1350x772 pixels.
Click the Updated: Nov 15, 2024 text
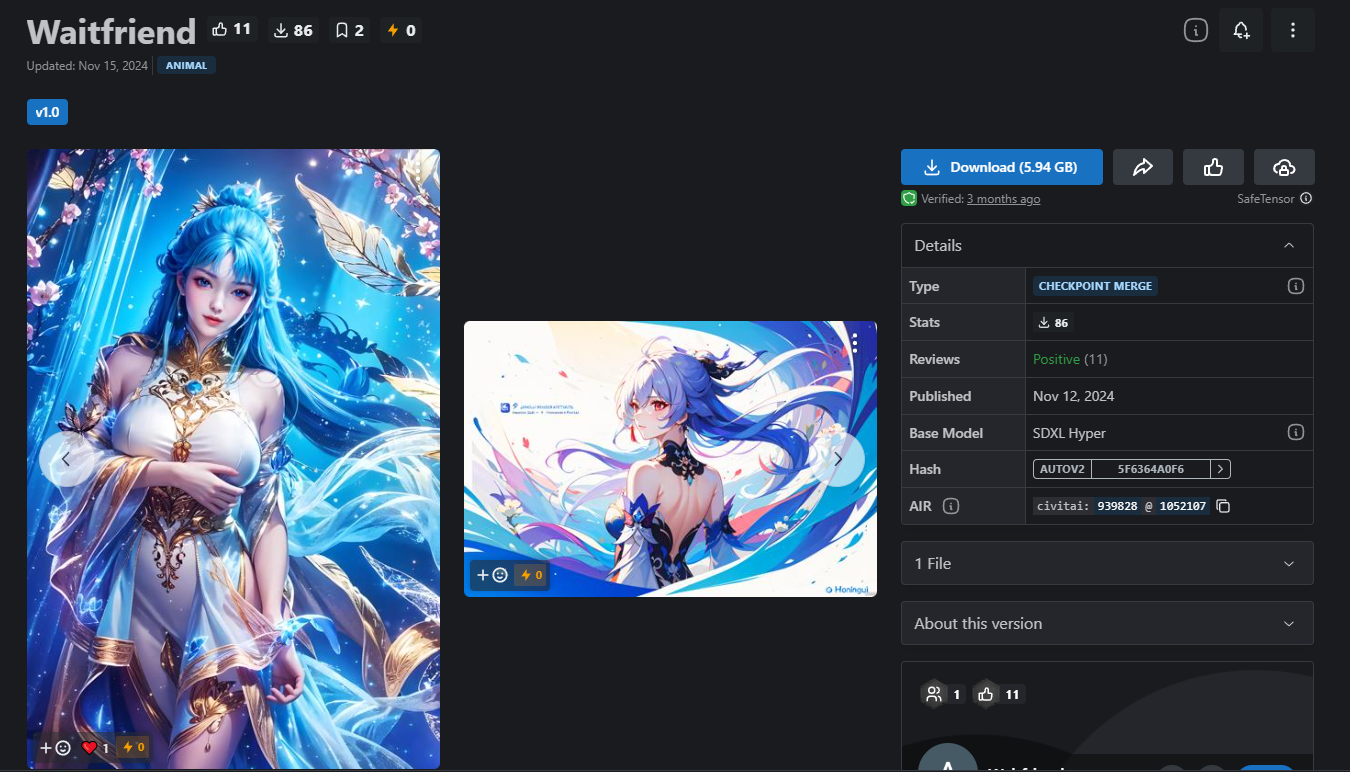tap(88, 66)
